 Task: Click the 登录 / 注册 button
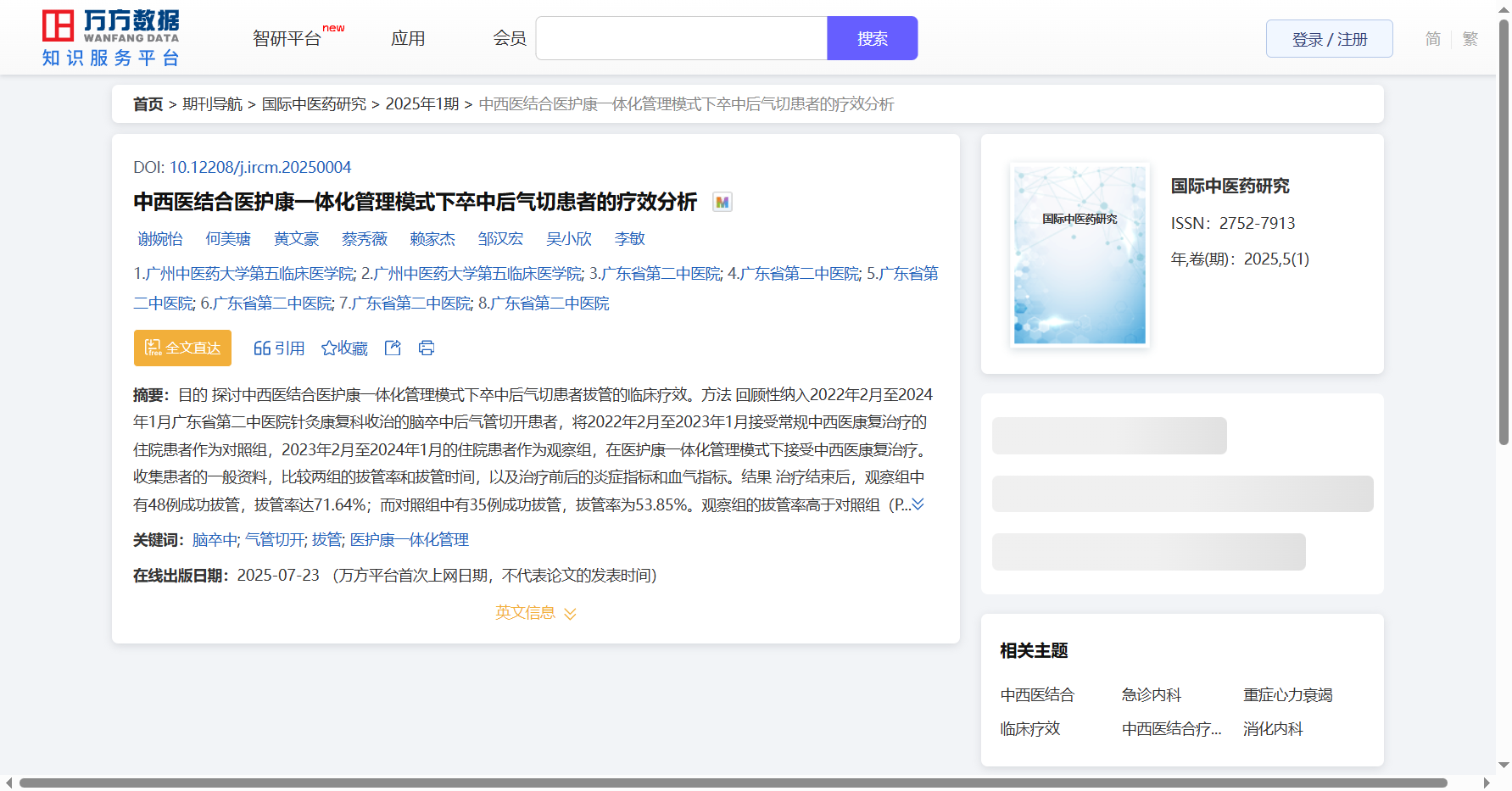tap(1330, 39)
